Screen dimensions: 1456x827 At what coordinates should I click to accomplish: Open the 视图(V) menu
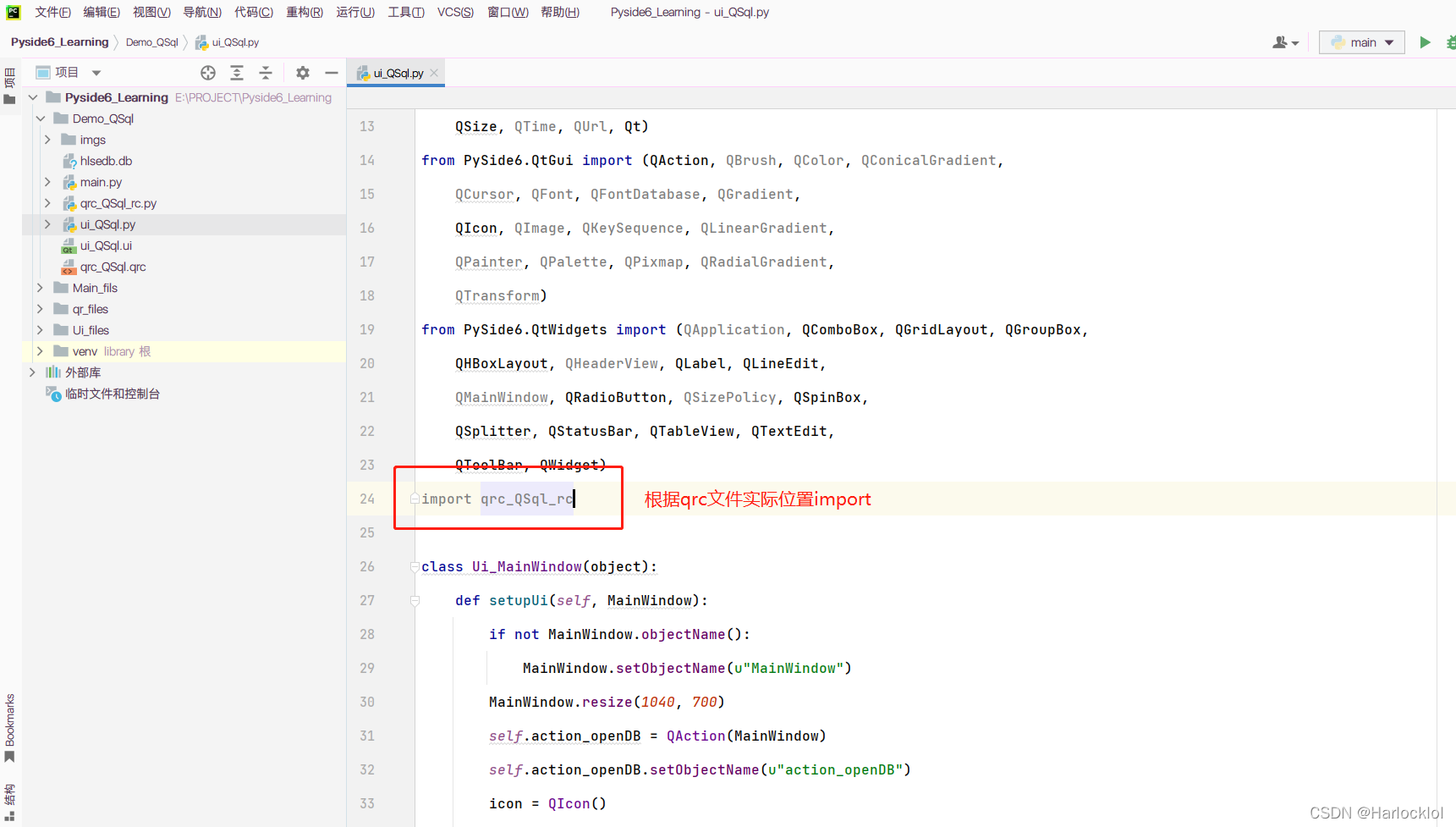[151, 12]
